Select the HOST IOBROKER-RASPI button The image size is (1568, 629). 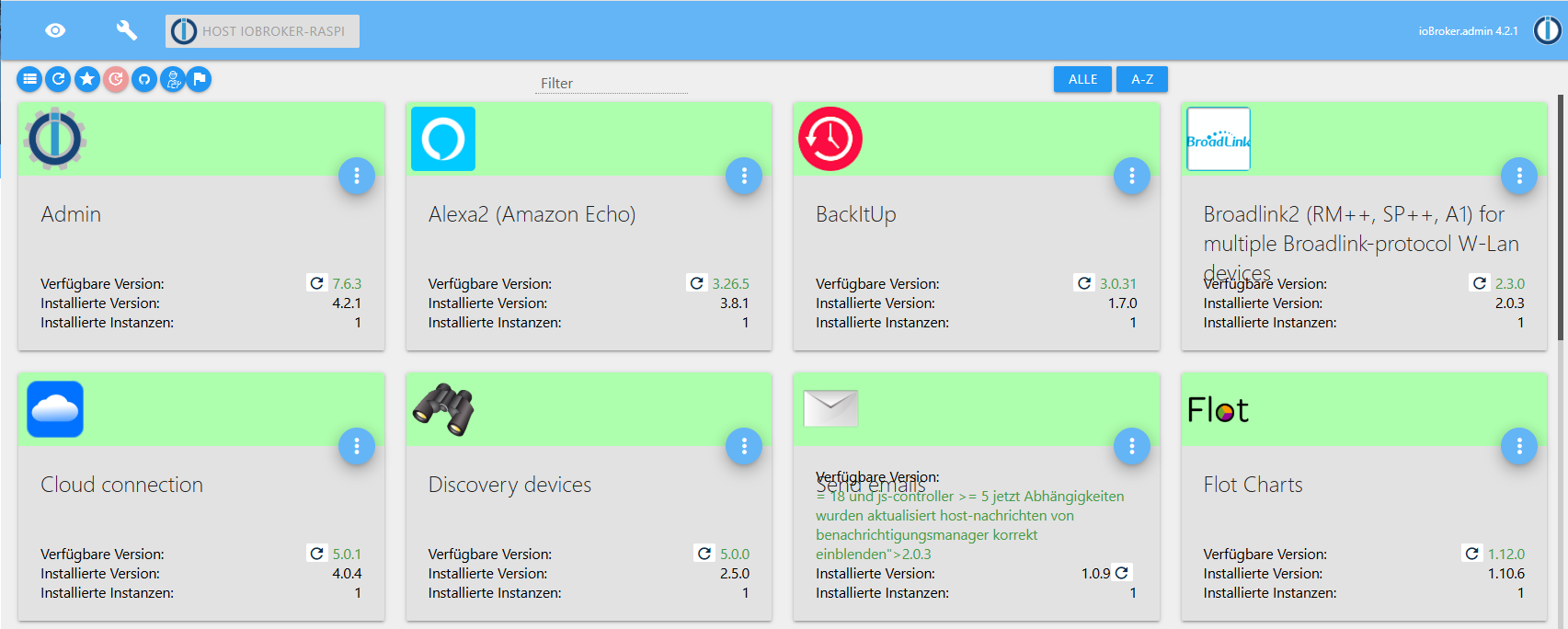pos(262,30)
